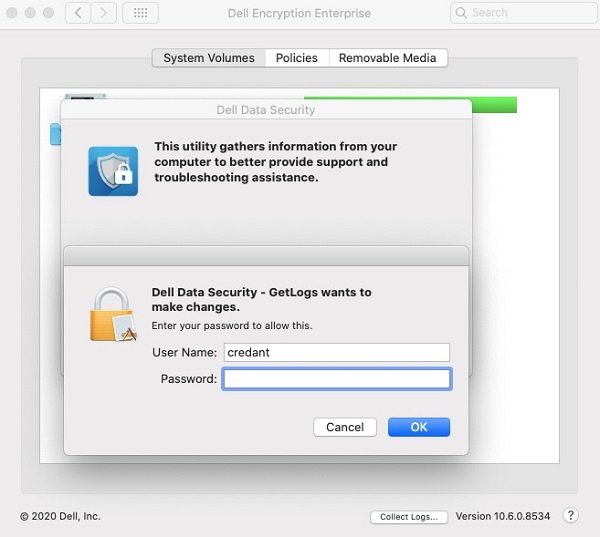
Task: Open the Policies tab
Action: tap(297, 58)
